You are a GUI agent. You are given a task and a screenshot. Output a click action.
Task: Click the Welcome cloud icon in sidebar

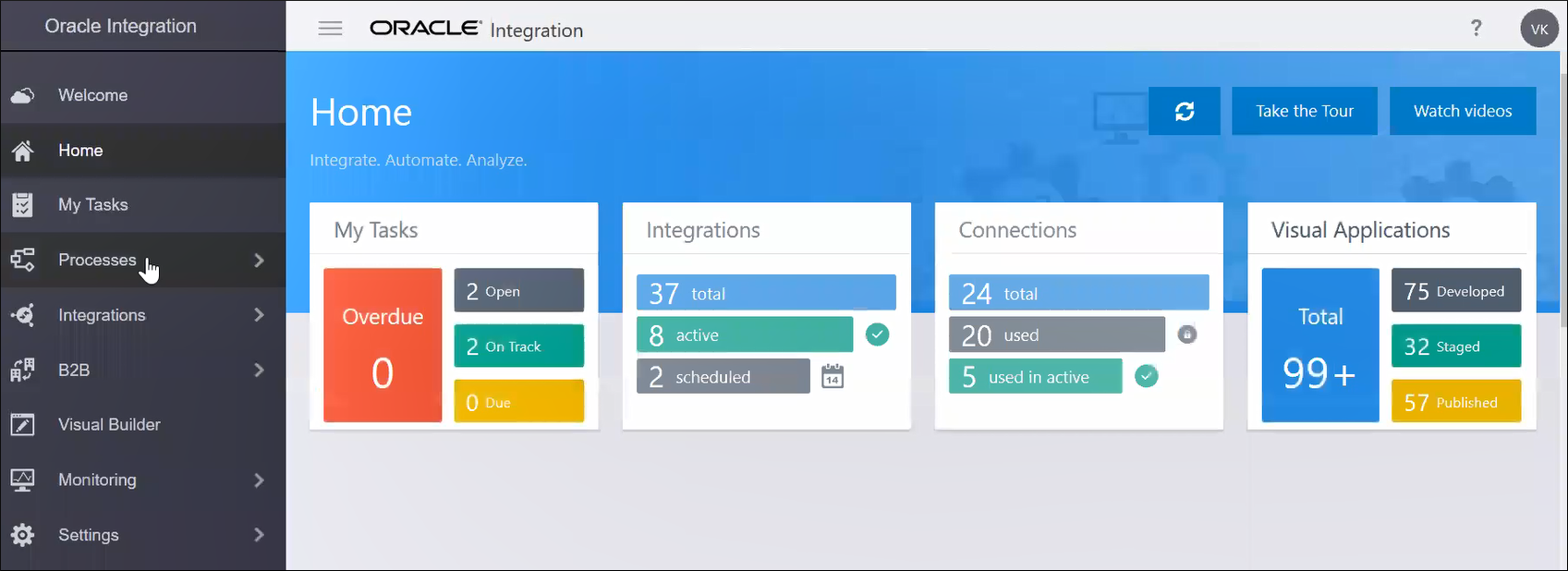(x=23, y=95)
